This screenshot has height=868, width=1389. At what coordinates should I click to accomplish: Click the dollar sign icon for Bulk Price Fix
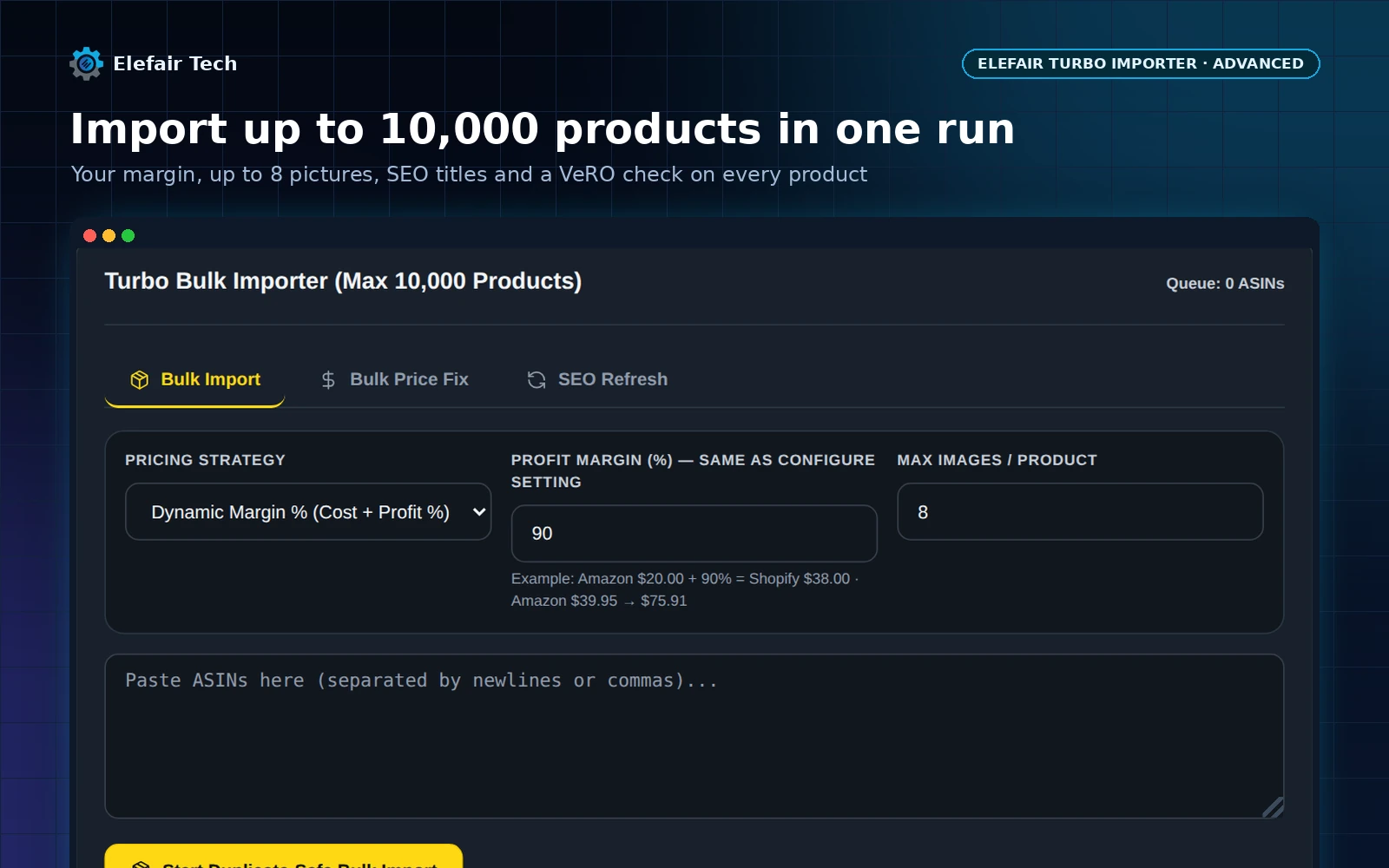pos(328,379)
